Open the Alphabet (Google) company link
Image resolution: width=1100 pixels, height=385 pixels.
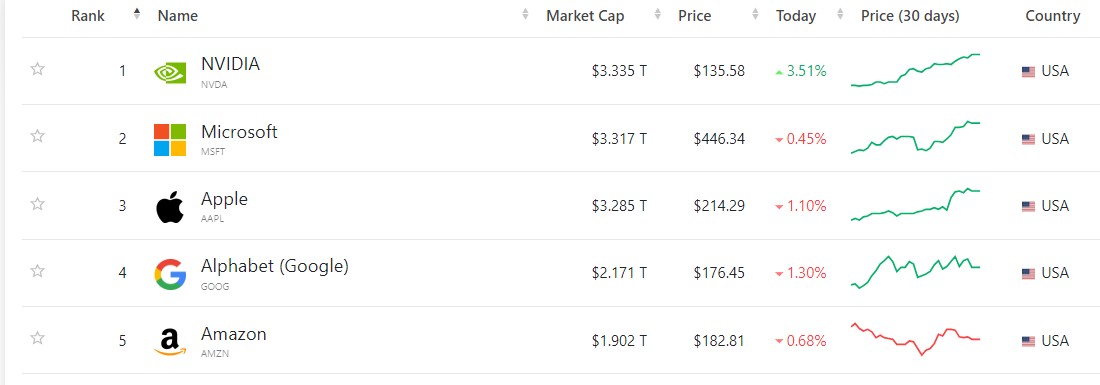click(x=274, y=266)
